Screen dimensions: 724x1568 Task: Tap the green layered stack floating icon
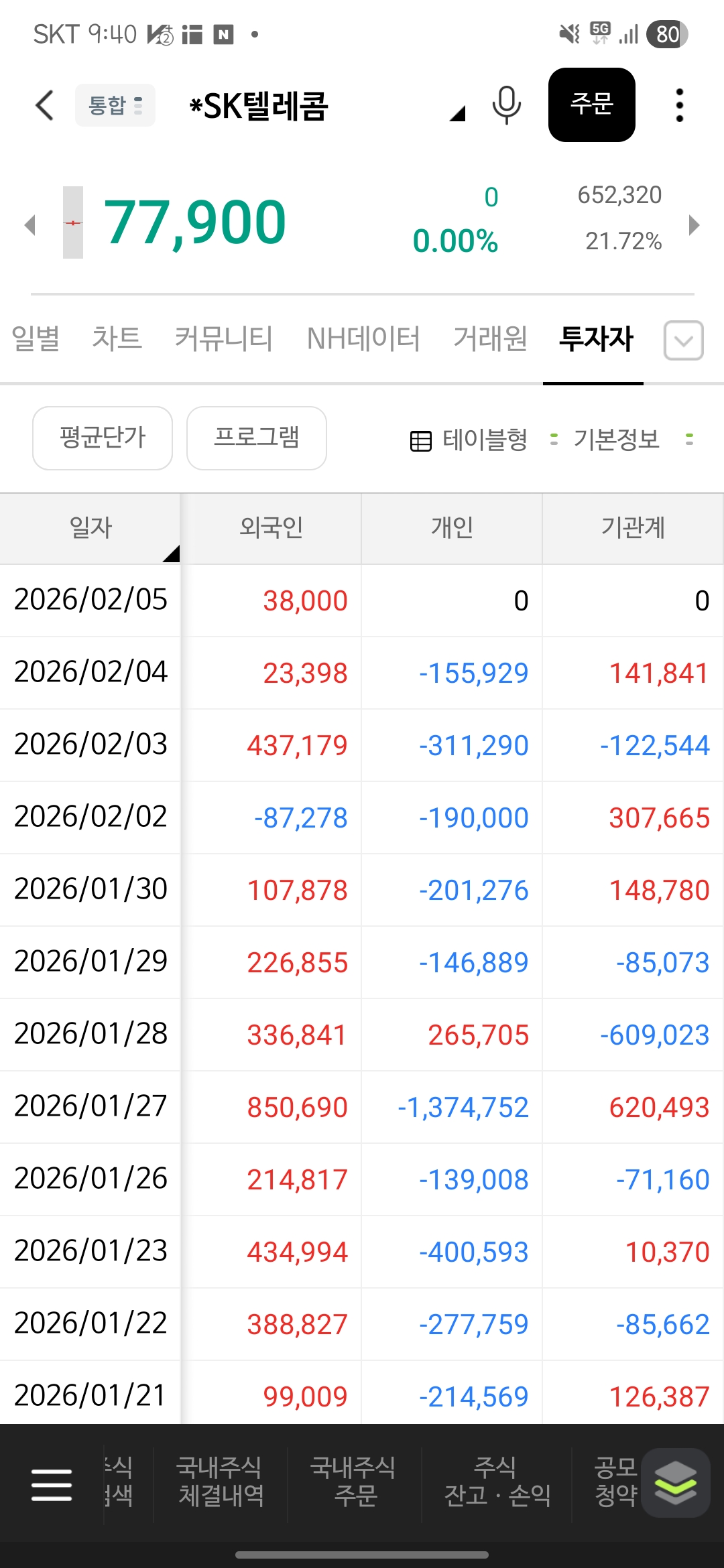click(x=675, y=1482)
